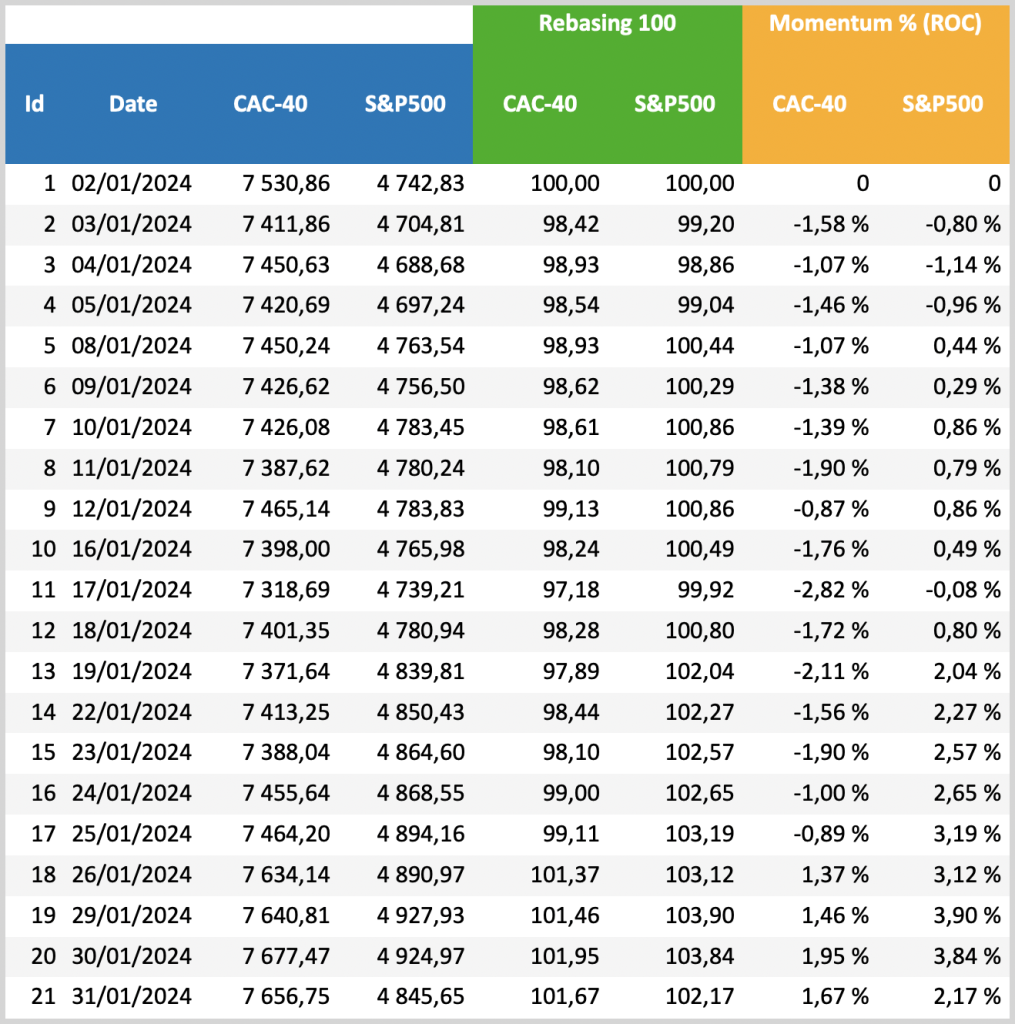Select the momentum cell 0,29 %

coord(967,387)
